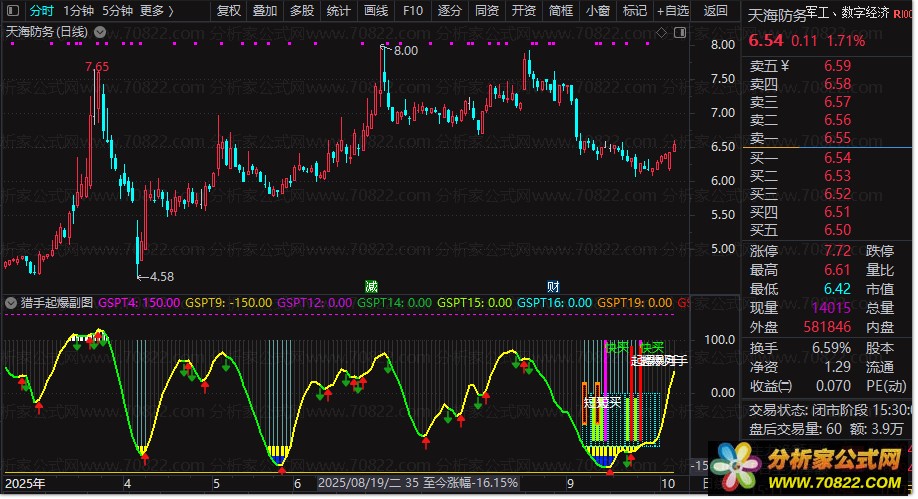Screen dimensions: 918x499
Task: Toggle 叠加 overlay mode
Action: tap(265, 11)
